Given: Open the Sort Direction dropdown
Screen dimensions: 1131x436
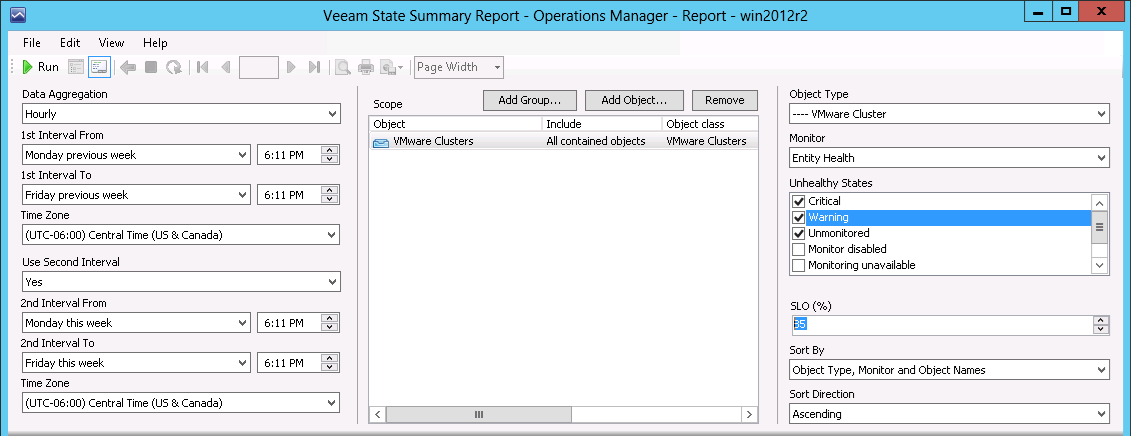Looking at the screenshot, I should [x=949, y=414].
